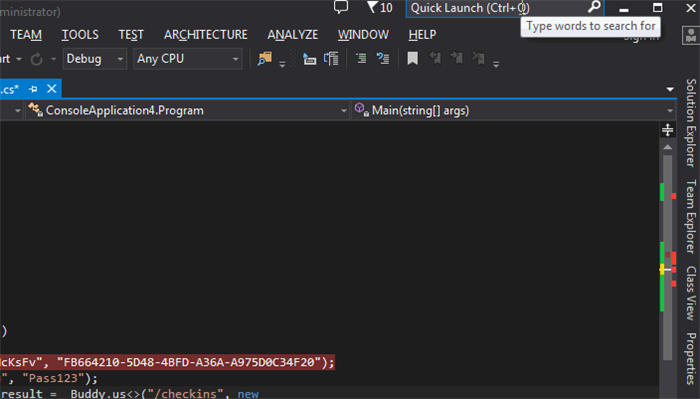Open the Class View side tab
This screenshot has height=399, width=700.
pos(691,293)
